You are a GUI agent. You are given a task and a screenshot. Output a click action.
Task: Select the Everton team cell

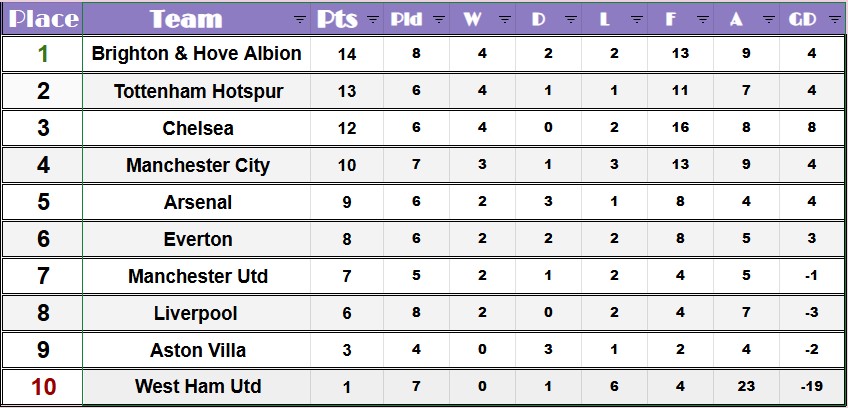[x=198, y=239]
